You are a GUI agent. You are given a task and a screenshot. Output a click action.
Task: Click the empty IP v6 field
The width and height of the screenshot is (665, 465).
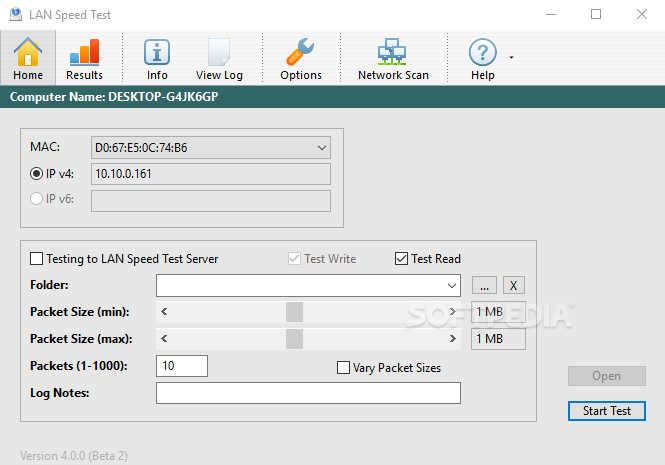pos(211,201)
